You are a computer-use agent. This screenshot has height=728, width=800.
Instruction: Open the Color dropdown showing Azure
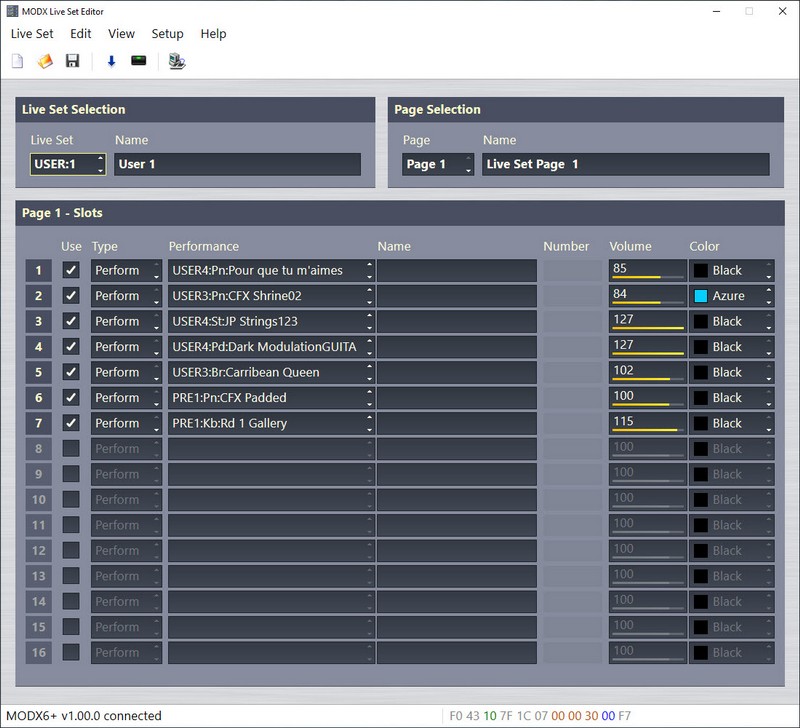(x=732, y=296)
